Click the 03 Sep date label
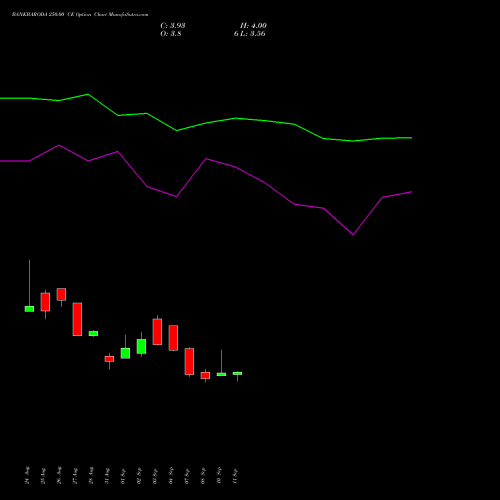This screenshot has width=500, height=500. (155, 475)
